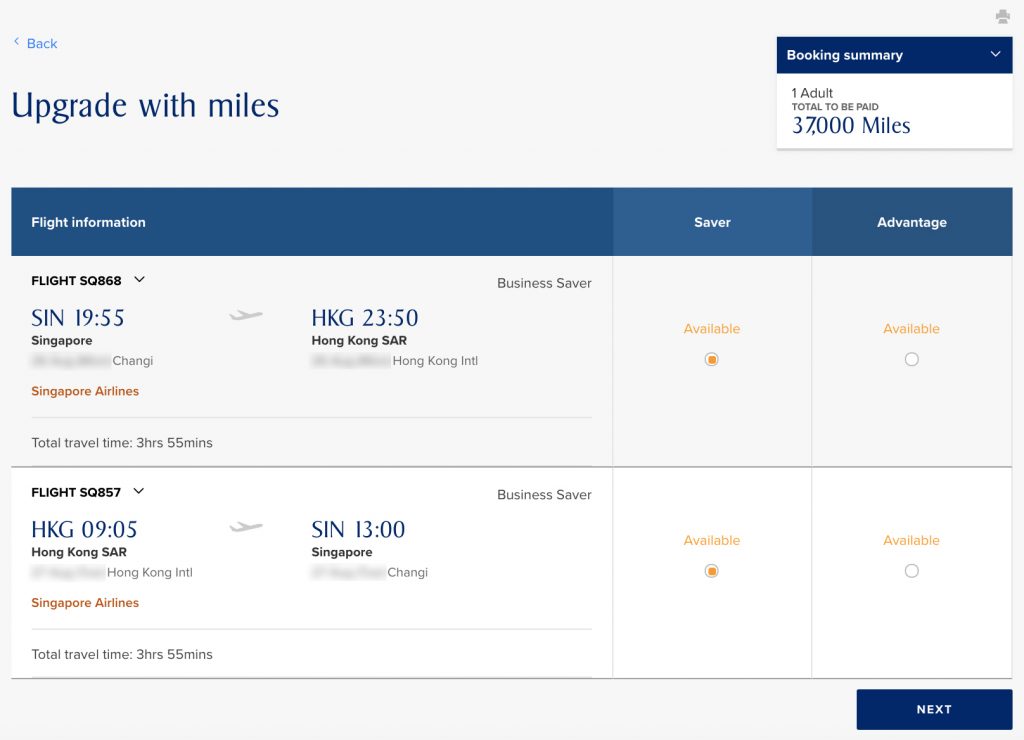1024x740 pixels.
Task: Select Saver fare for flight SQ868
Action: pos(711,359)
